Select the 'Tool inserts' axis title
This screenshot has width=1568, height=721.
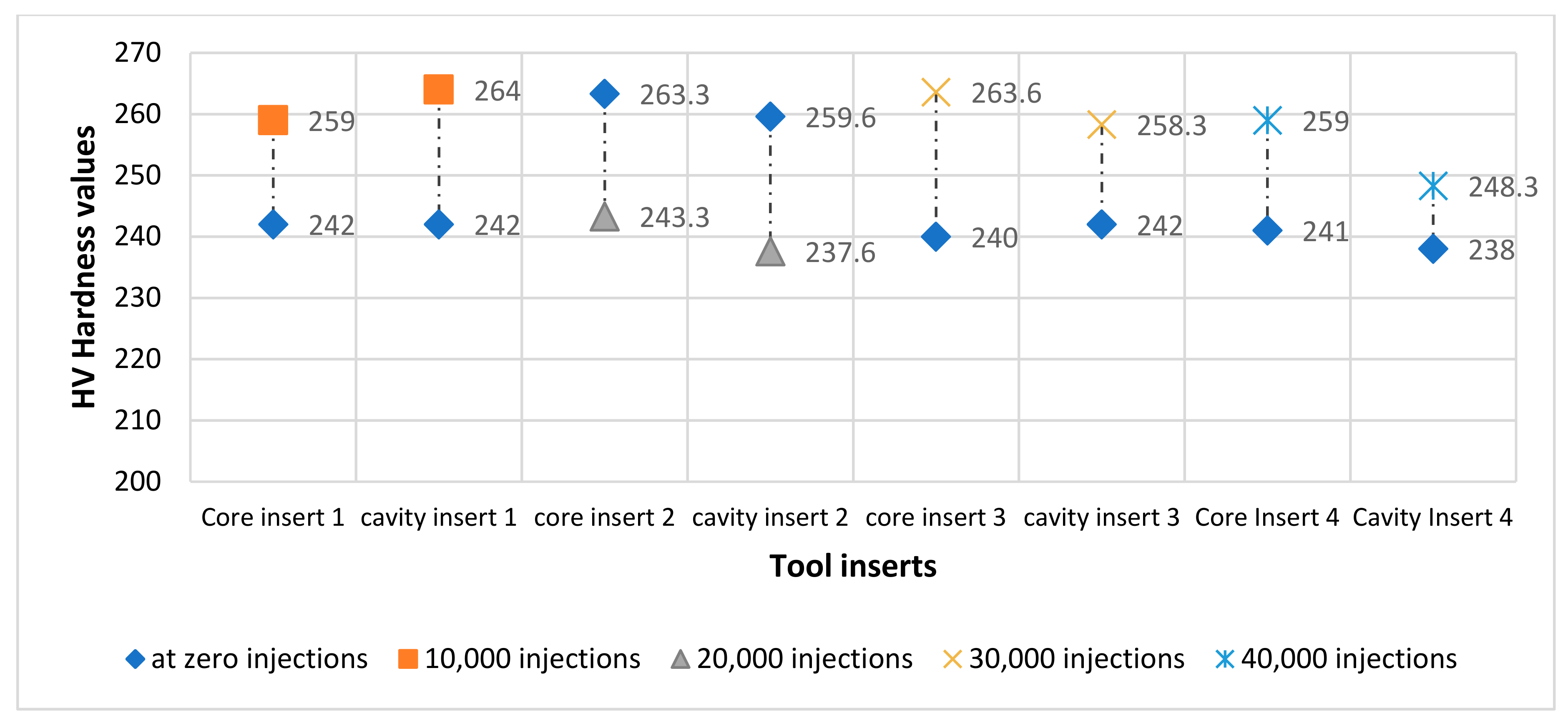pyautogui.click(x=853, y=566)
